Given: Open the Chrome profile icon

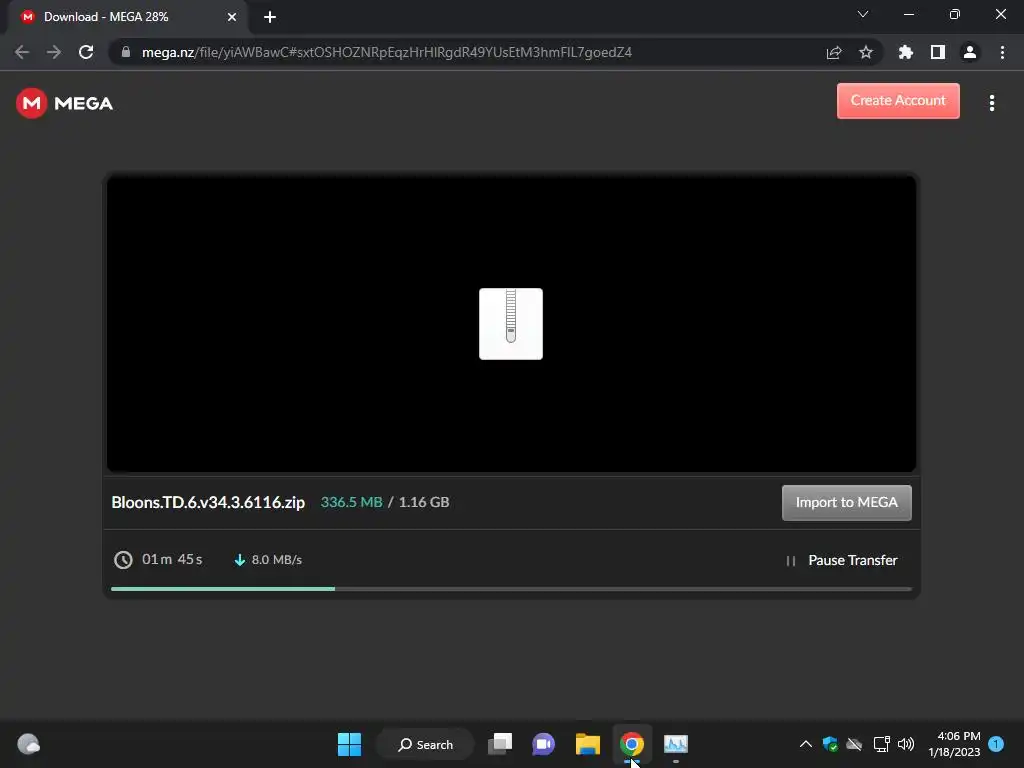Looking at the screenshot, I should tap(970, 52).
